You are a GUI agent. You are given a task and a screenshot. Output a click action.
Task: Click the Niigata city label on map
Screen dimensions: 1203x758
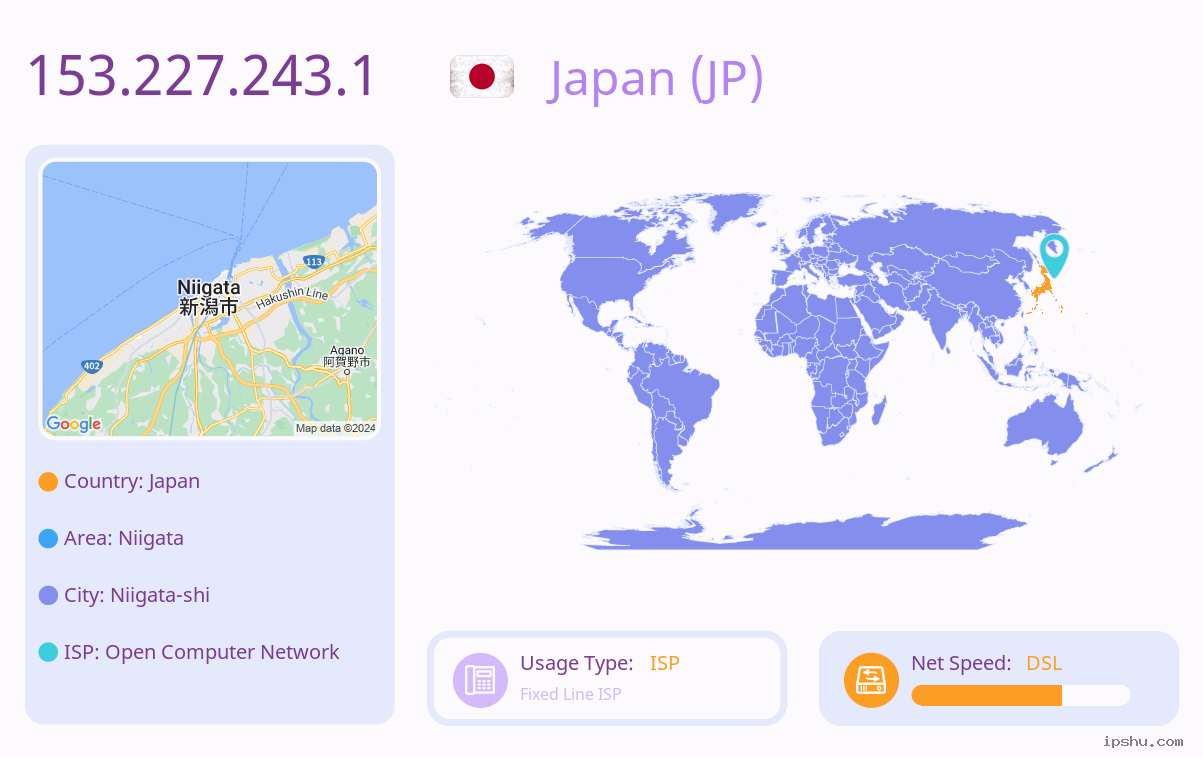click(209, 297)
